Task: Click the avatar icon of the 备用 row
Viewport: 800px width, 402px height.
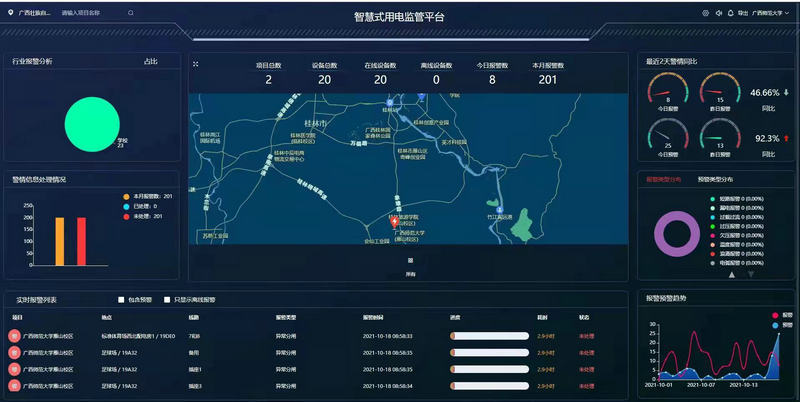Action: (x=14, y=353)
